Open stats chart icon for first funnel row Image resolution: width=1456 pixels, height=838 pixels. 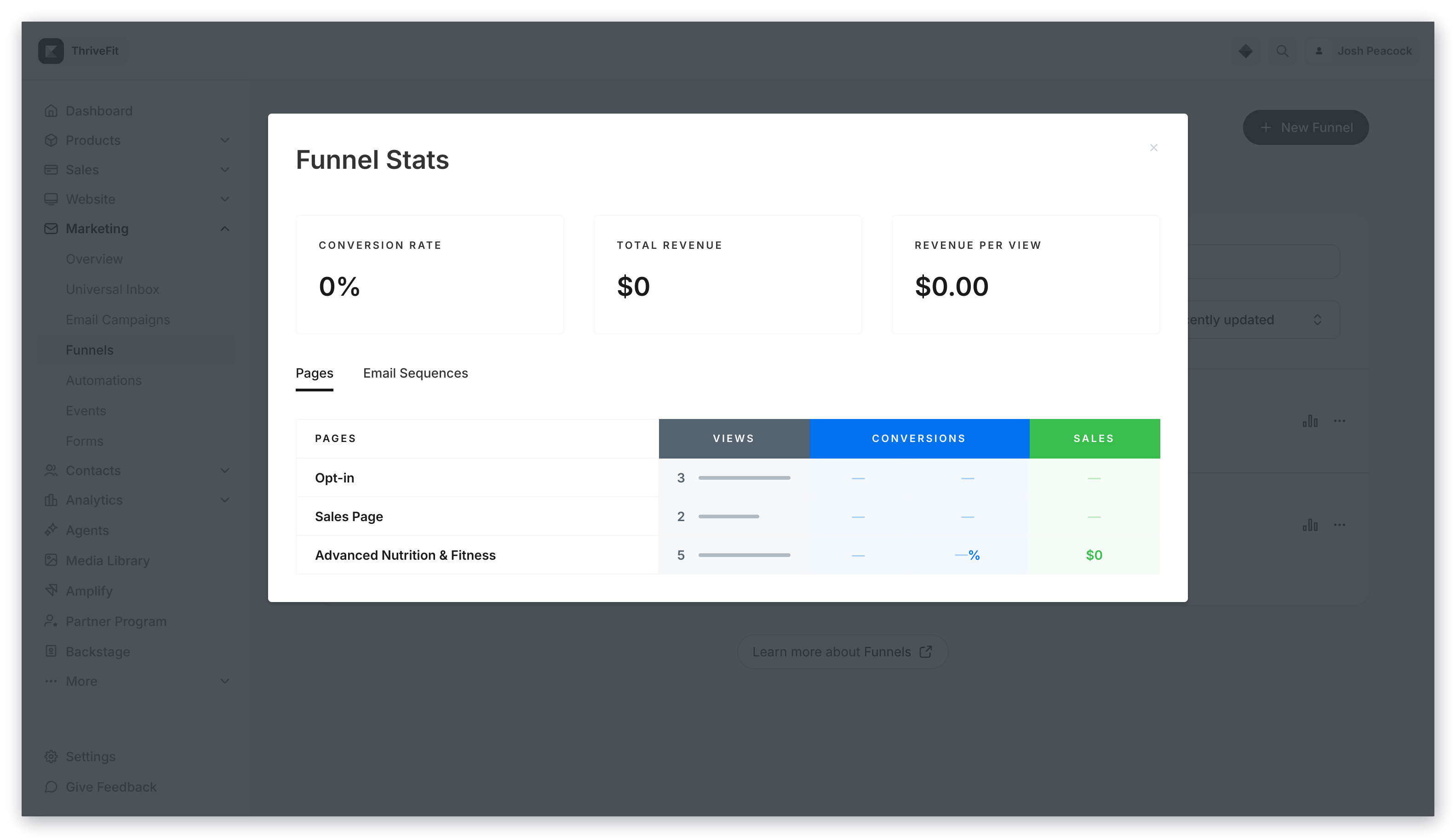coord(1310,421)
